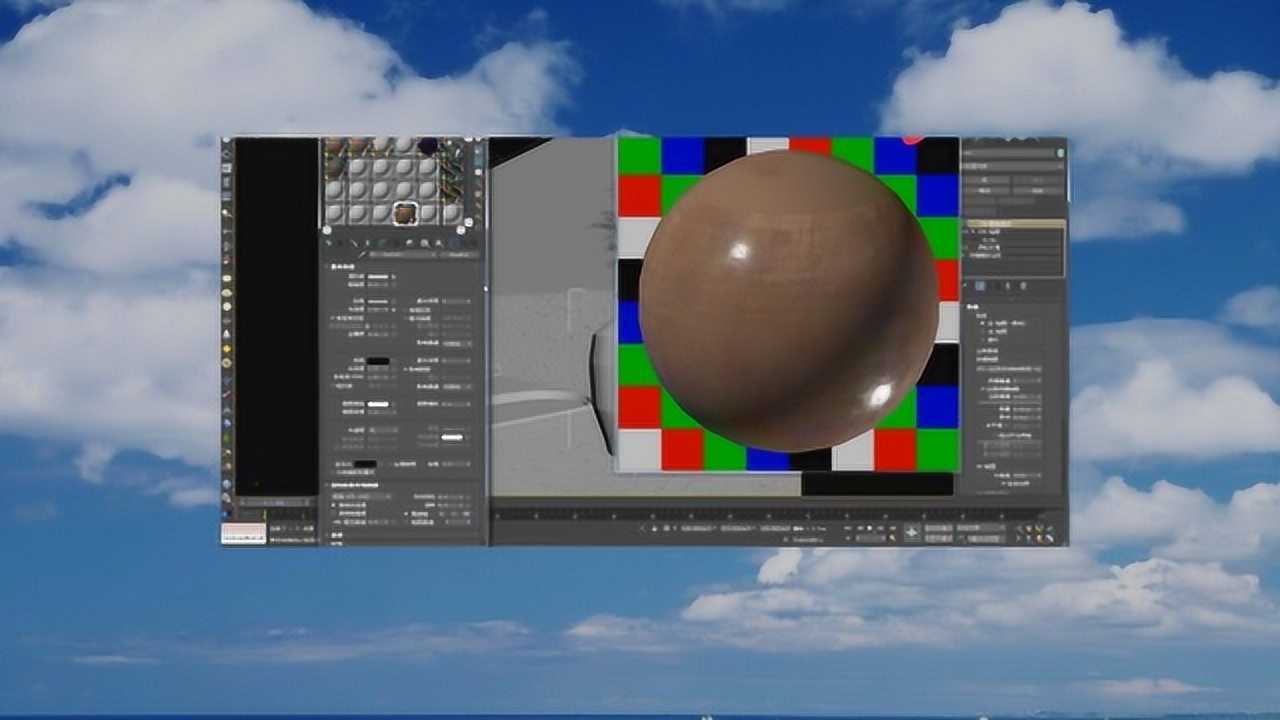Image resolution: width=1280 pixels, height=720 pixels.
Task: Click the object color swatch beside name field
Action: pyautogui.click(x=1060, y=153)
